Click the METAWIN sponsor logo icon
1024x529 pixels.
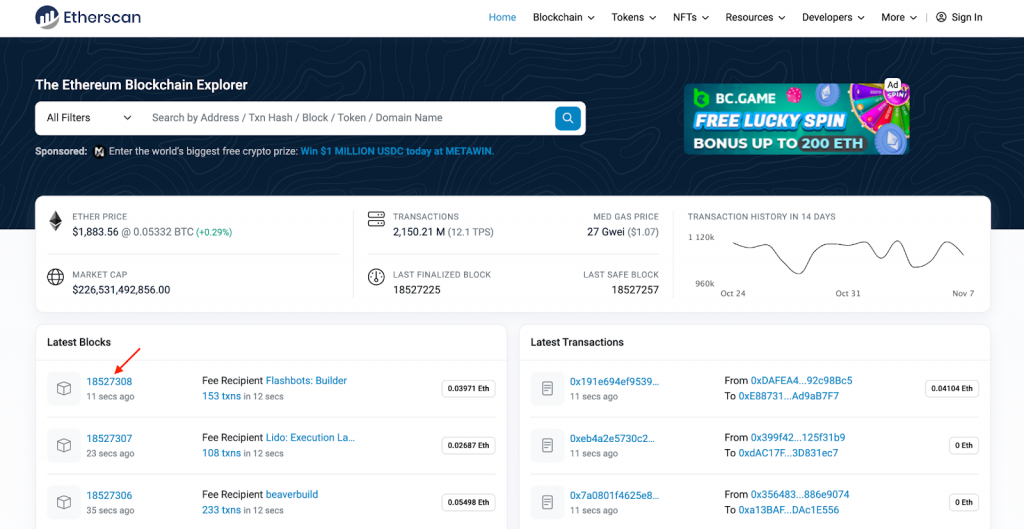click(x=99, y=152)
